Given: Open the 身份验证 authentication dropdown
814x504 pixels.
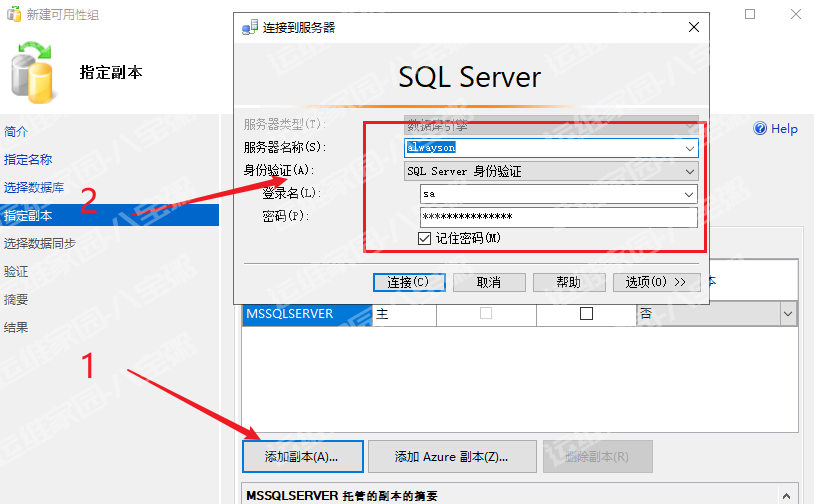Looking at the screenshot, I should 689,171.
